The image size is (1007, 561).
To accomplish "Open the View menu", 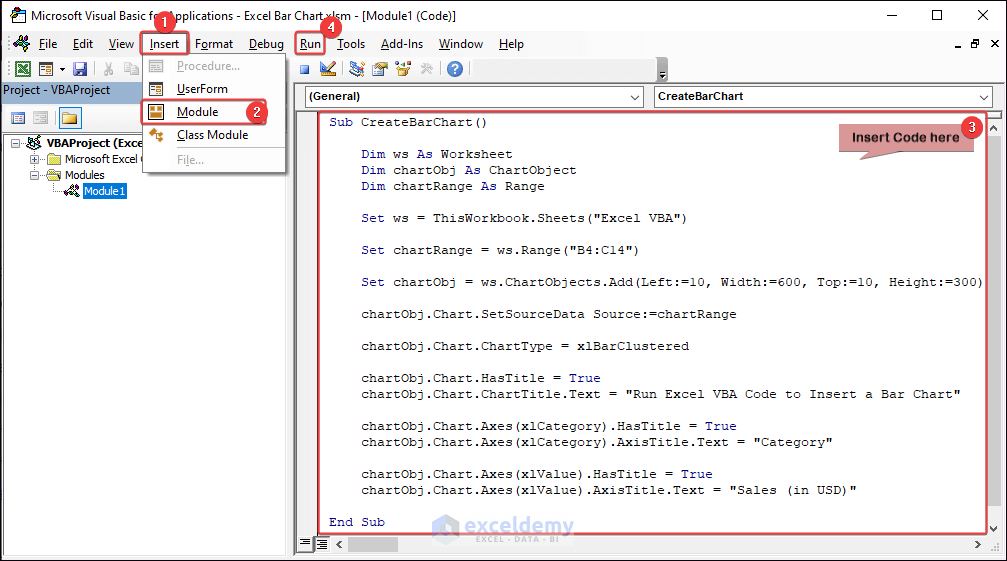I will coord(121,44).
